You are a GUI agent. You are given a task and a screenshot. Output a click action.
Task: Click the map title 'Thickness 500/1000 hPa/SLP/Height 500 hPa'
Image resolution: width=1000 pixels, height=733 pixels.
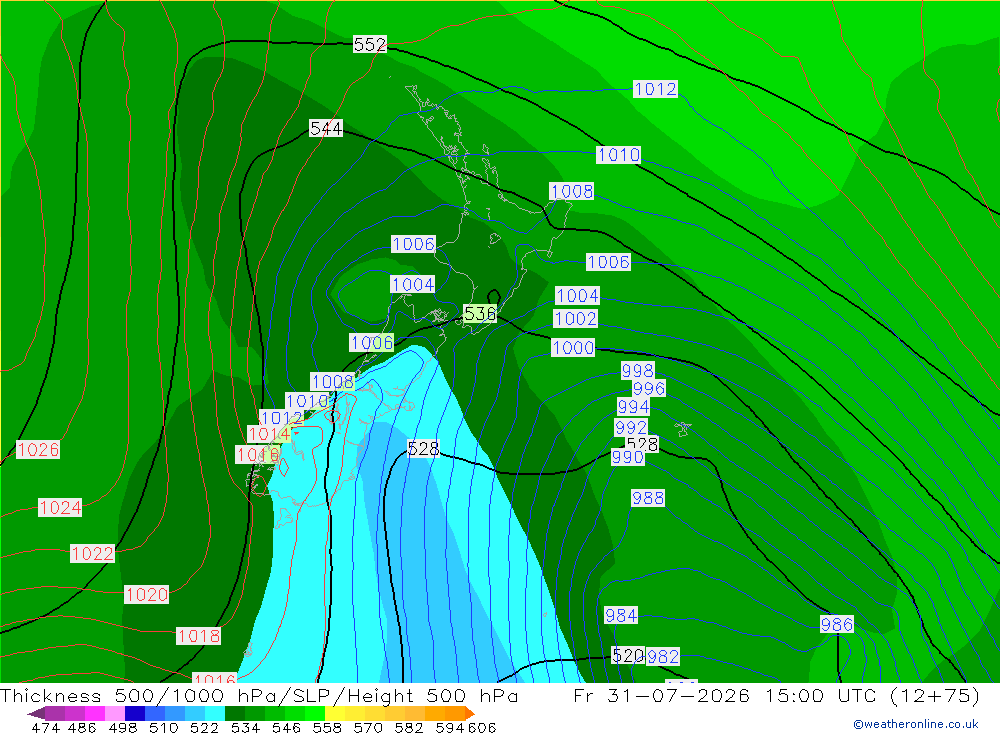[260, 695]
